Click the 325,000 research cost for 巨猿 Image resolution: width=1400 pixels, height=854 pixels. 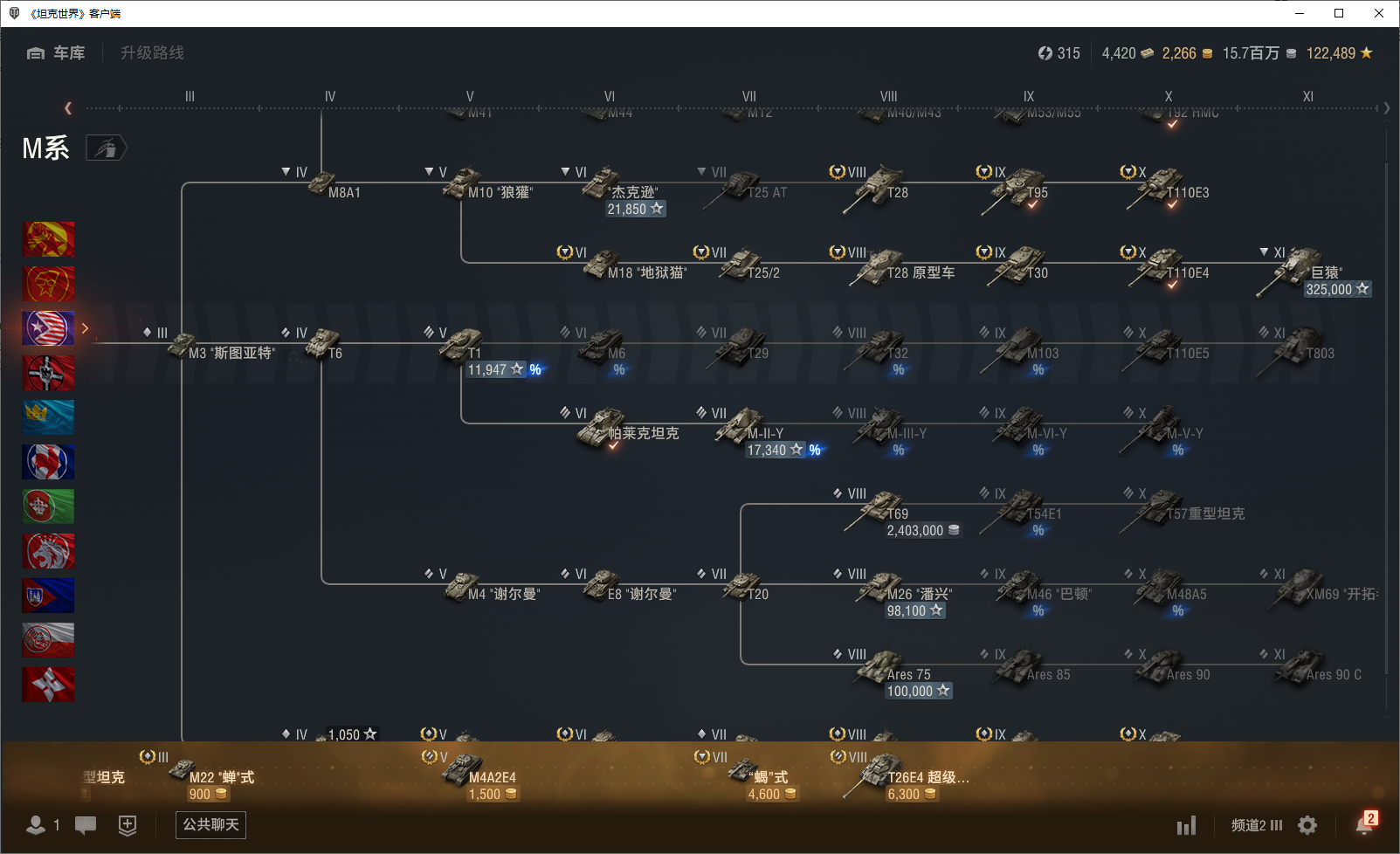point(1338,289)
